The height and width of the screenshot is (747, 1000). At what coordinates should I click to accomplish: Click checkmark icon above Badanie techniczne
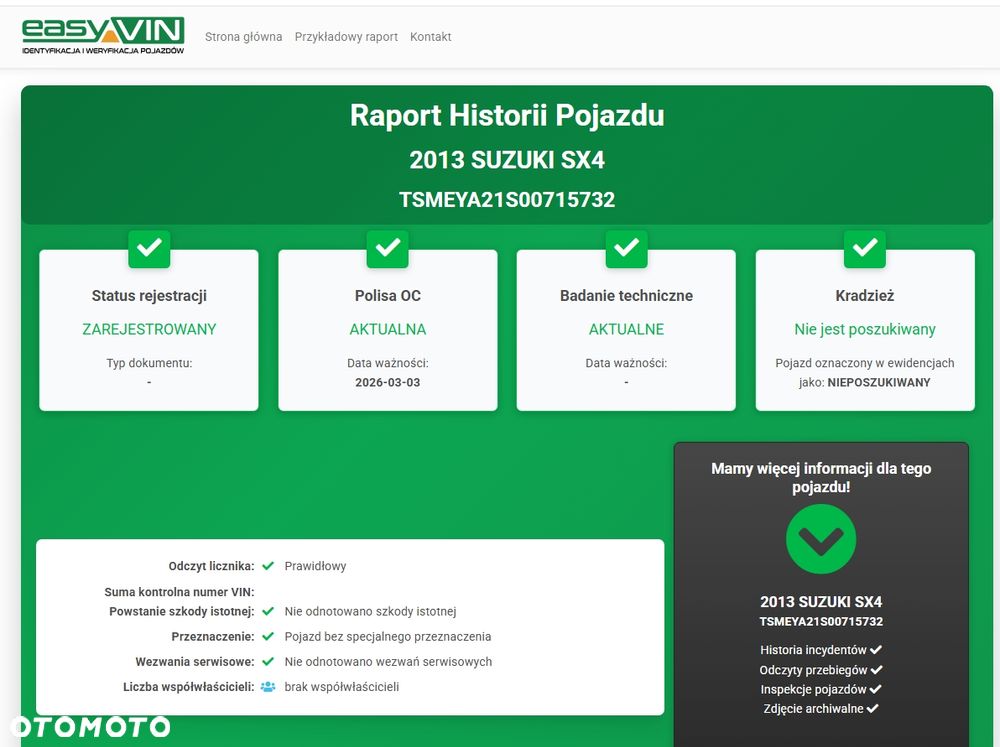tap(626, 249)
